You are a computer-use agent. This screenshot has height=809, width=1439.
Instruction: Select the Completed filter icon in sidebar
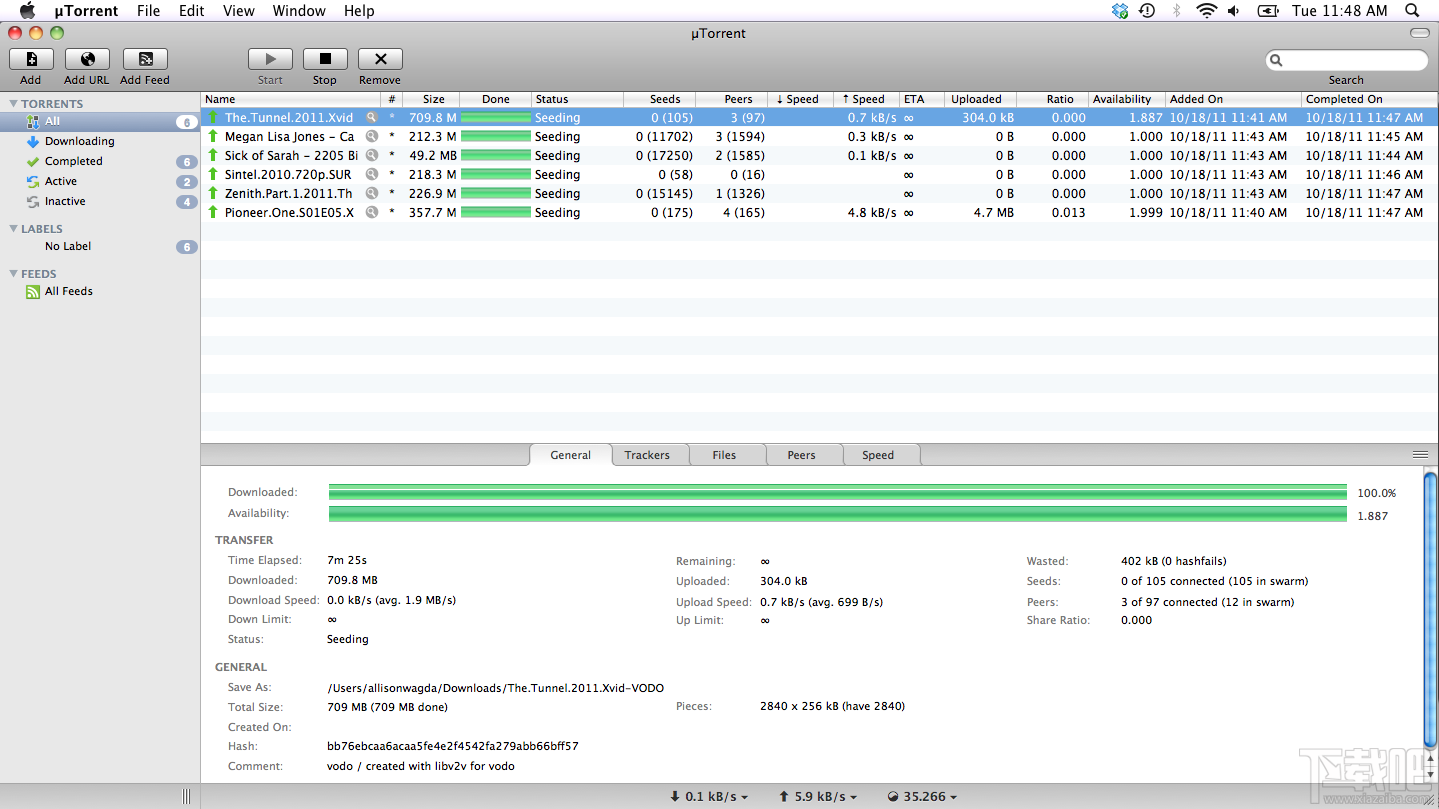[x=32, y=161]
